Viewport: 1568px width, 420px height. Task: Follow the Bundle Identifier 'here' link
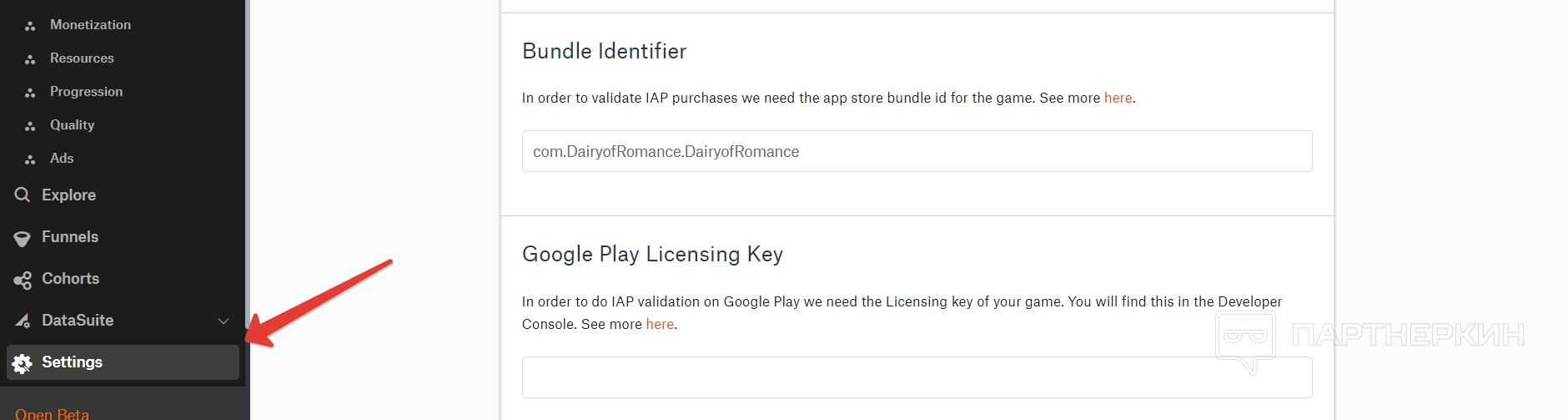tap(1118, 99)
